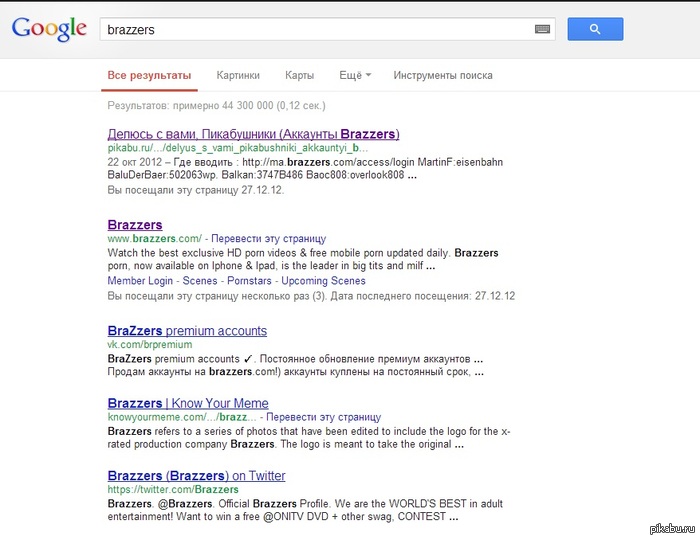Open Инструменты поиска
The image size is (700, 540).
(x=443, y=75)
